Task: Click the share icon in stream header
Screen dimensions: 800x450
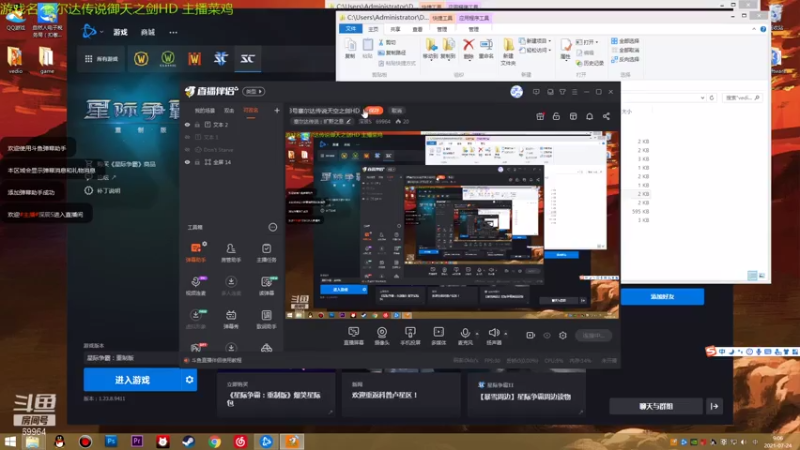Action: 606,116
